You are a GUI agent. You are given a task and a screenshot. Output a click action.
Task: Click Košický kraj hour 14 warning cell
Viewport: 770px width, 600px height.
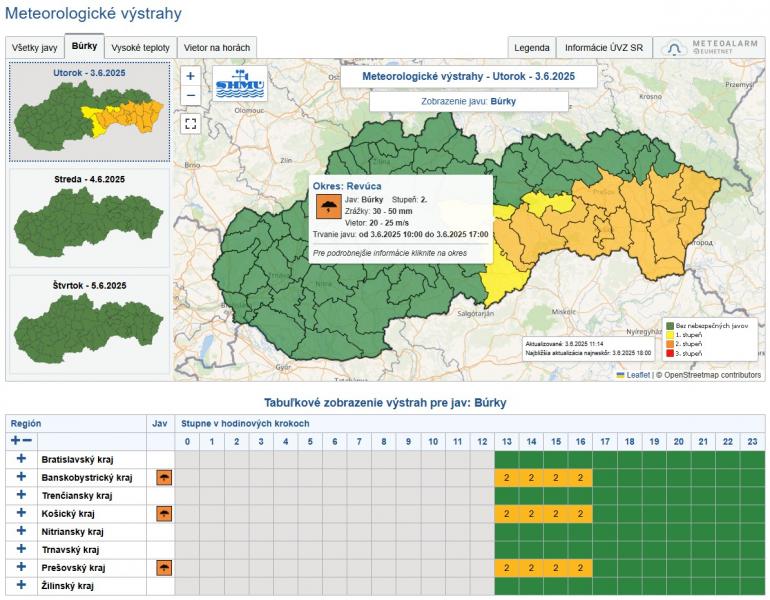tap(531, 514)
